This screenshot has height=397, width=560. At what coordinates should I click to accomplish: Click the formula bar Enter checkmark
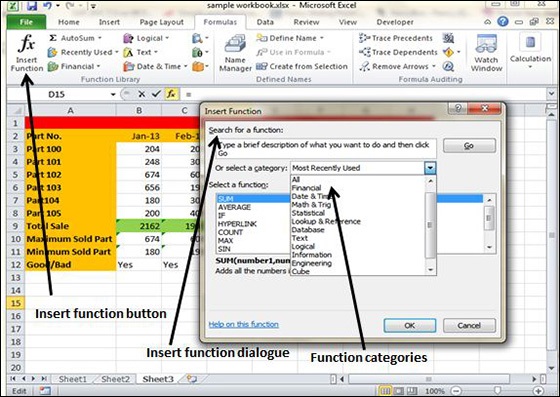[x=156, y=94]
